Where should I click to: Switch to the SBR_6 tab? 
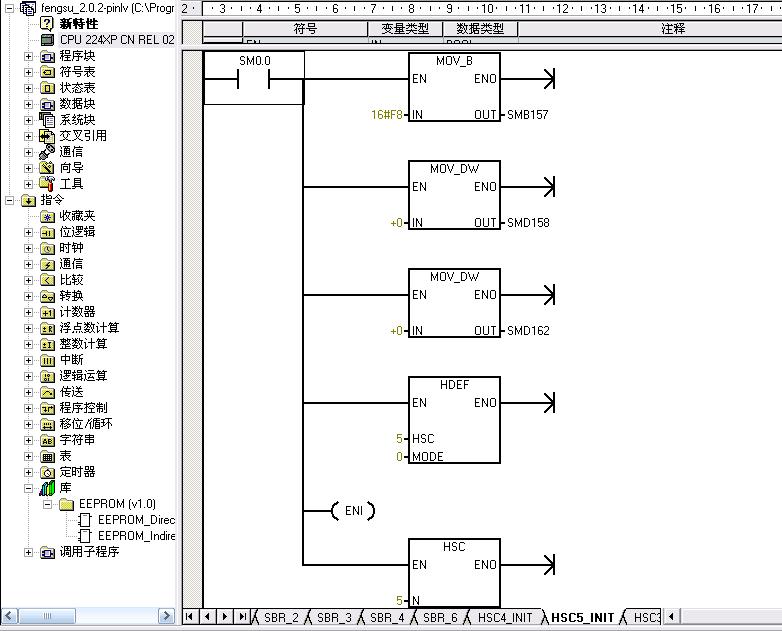(440, 617)
